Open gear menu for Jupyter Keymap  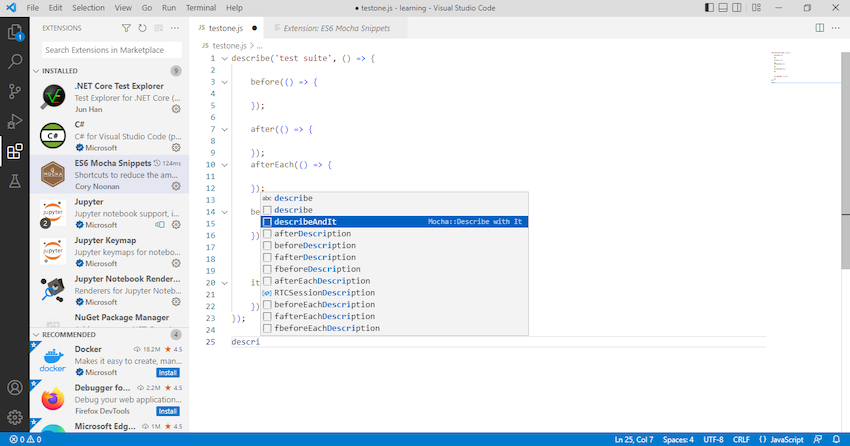tap(176, 263)
